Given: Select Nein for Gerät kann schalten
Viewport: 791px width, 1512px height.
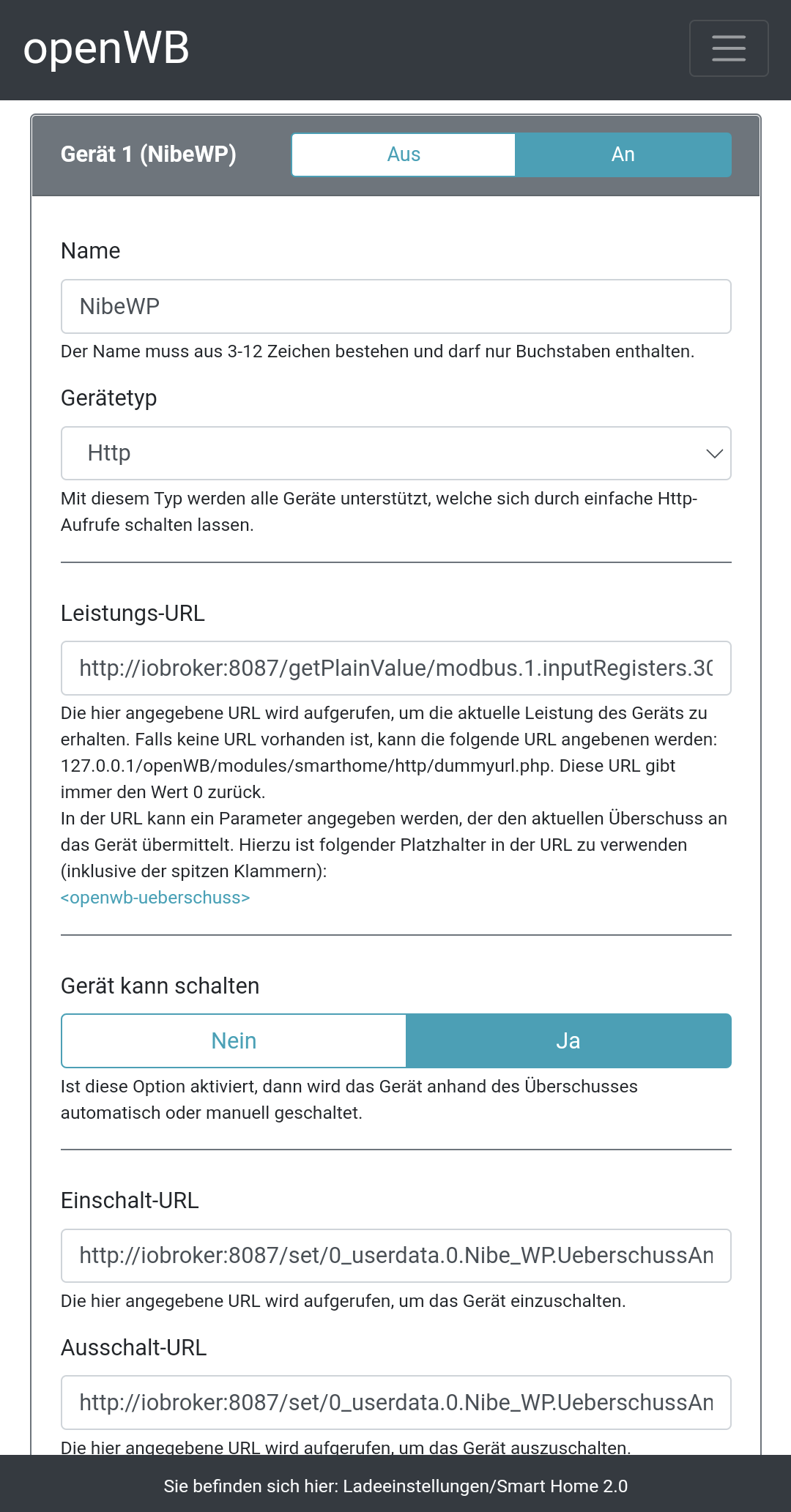Looking at the screenshot, I should pyautogui.click(x=234, y=1040).
